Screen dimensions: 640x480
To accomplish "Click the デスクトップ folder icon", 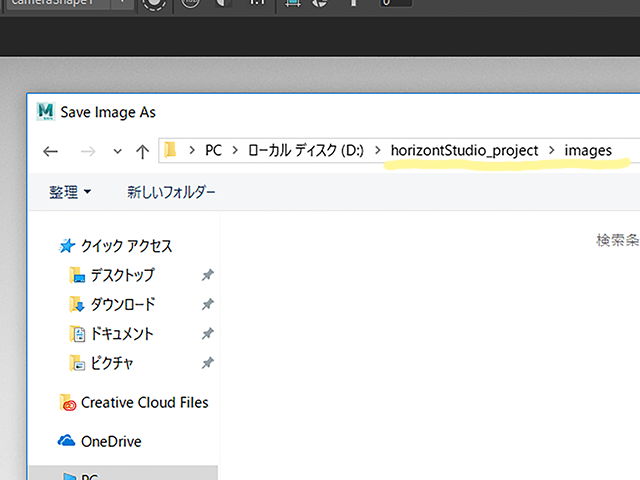I will [x=77, y=275].
